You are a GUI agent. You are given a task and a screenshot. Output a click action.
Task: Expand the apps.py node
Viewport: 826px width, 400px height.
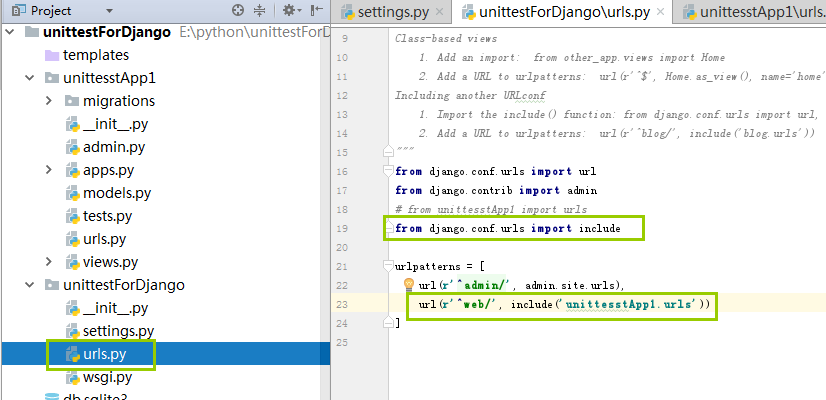[x=48, y=170]
